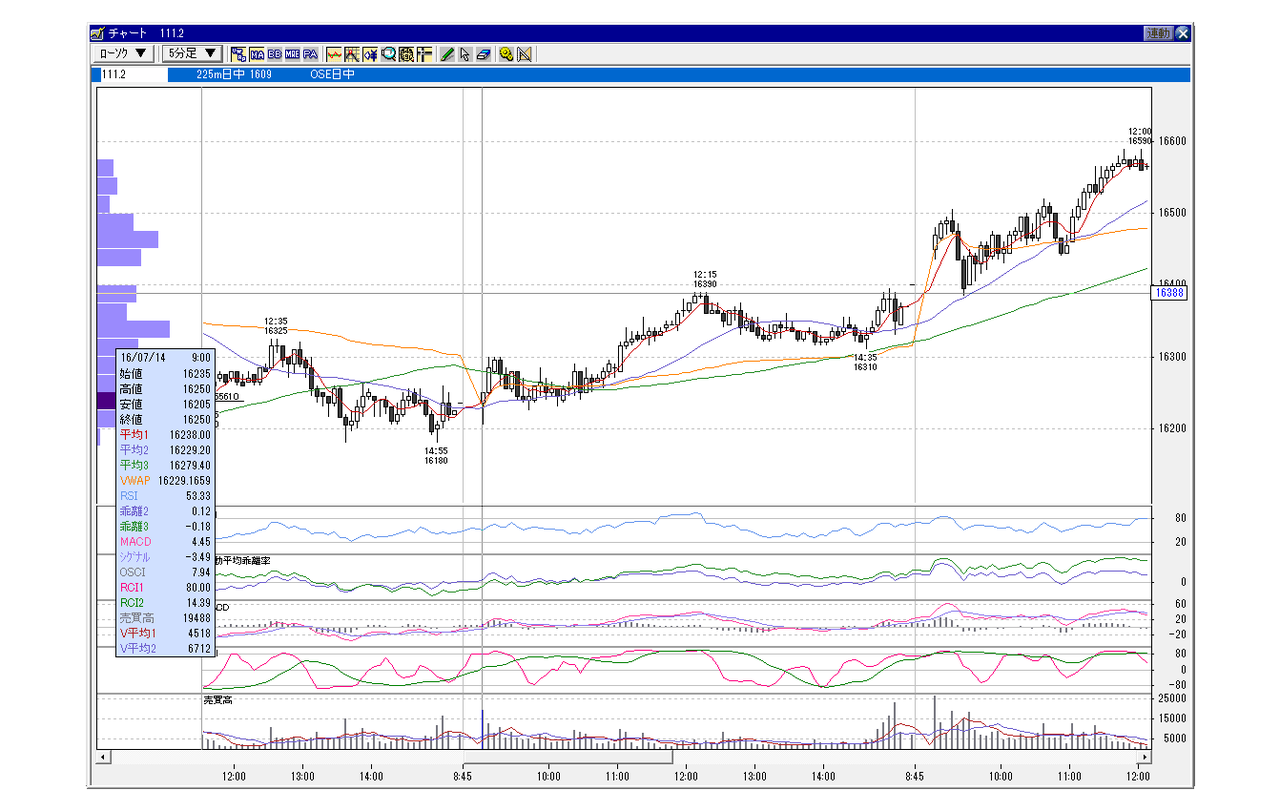Click the crosshair table icon left of the pencil
The height and width of the screenshot is (811, 1280).
click(424, 54)
